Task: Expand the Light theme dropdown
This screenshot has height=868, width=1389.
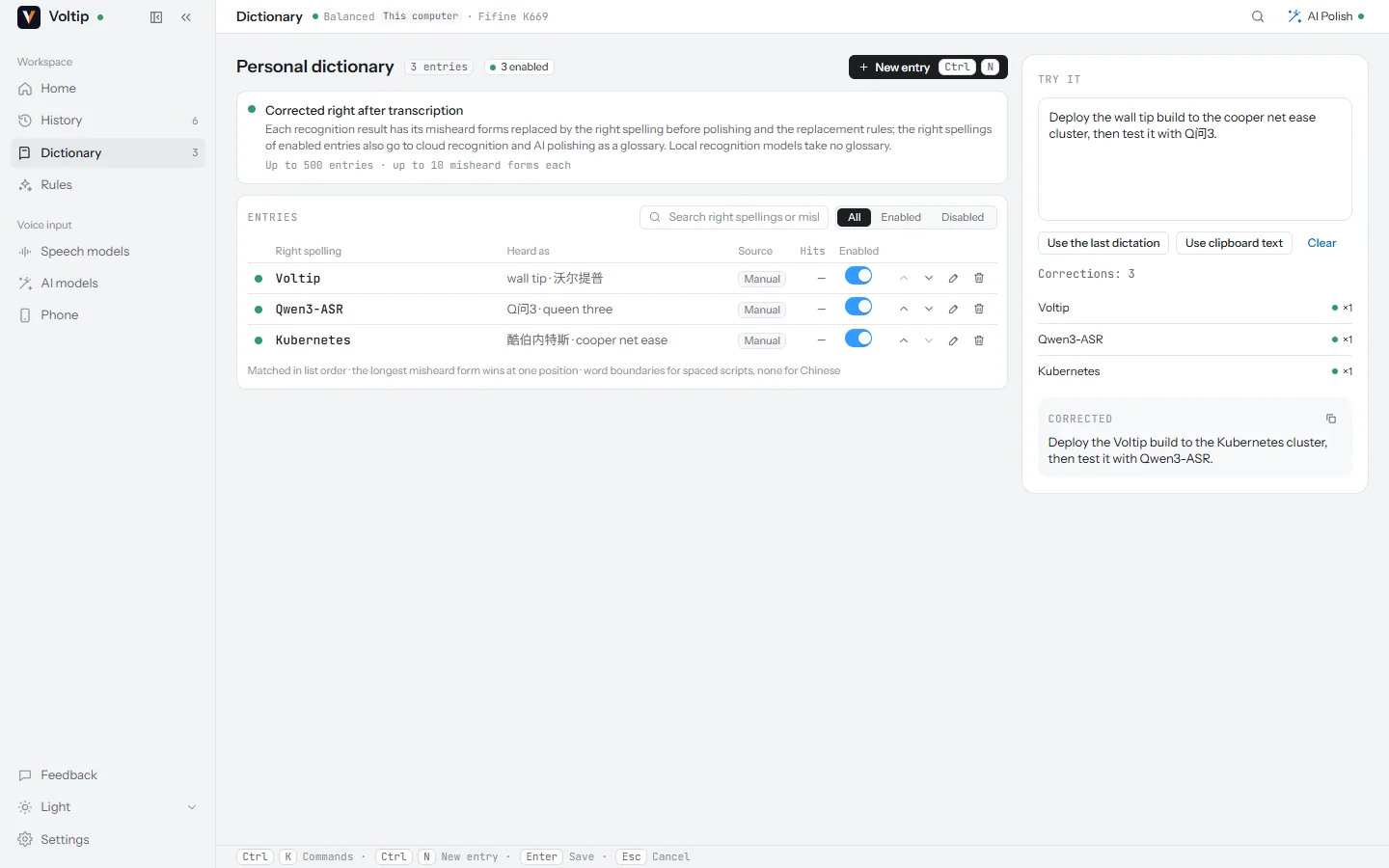Action: point(108,807)
